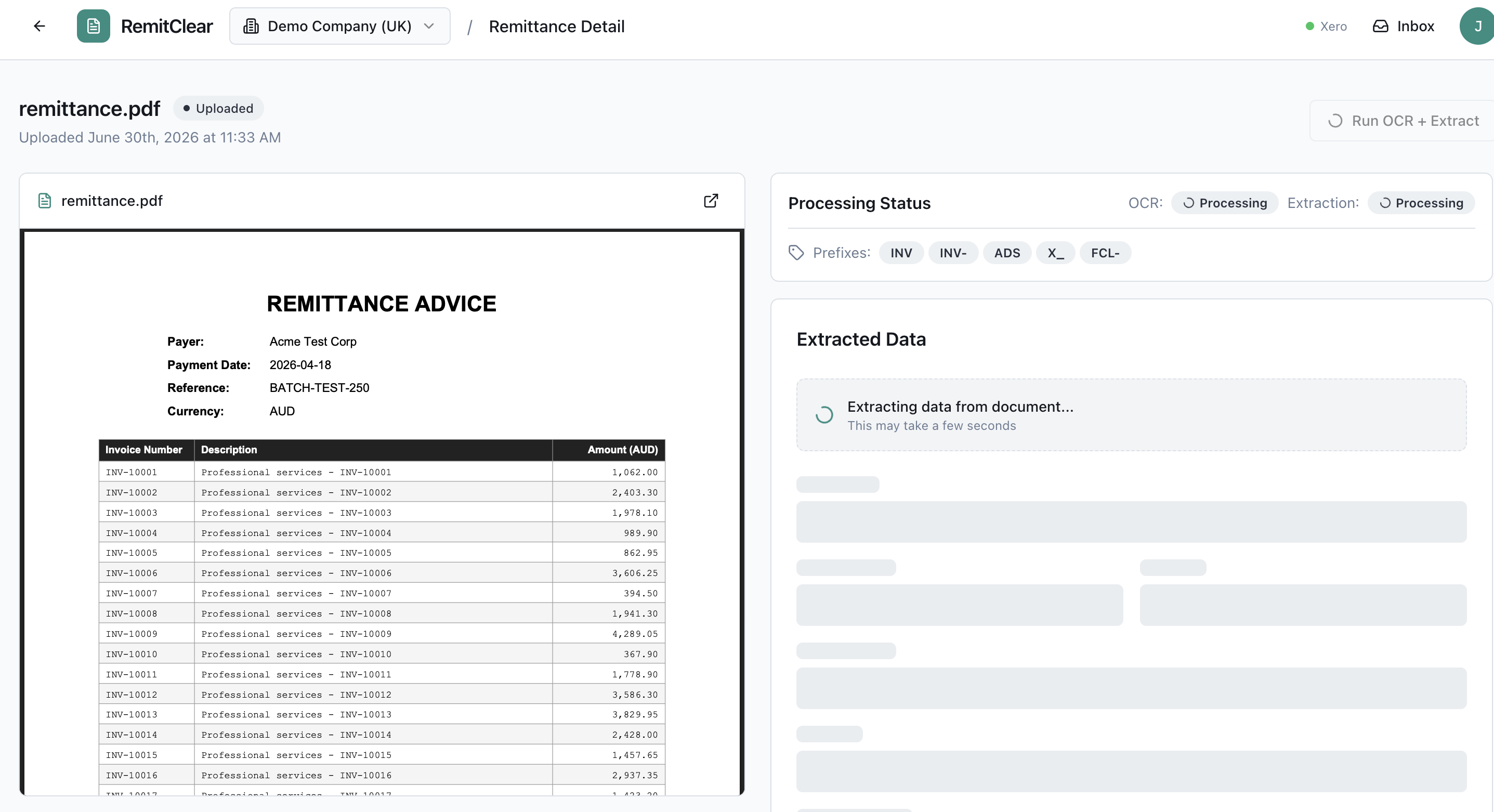Click the Xero connection status indicator
The width and height of the screenshot is (1494, 812).
pyautogui.click(x=1326, y=27)
